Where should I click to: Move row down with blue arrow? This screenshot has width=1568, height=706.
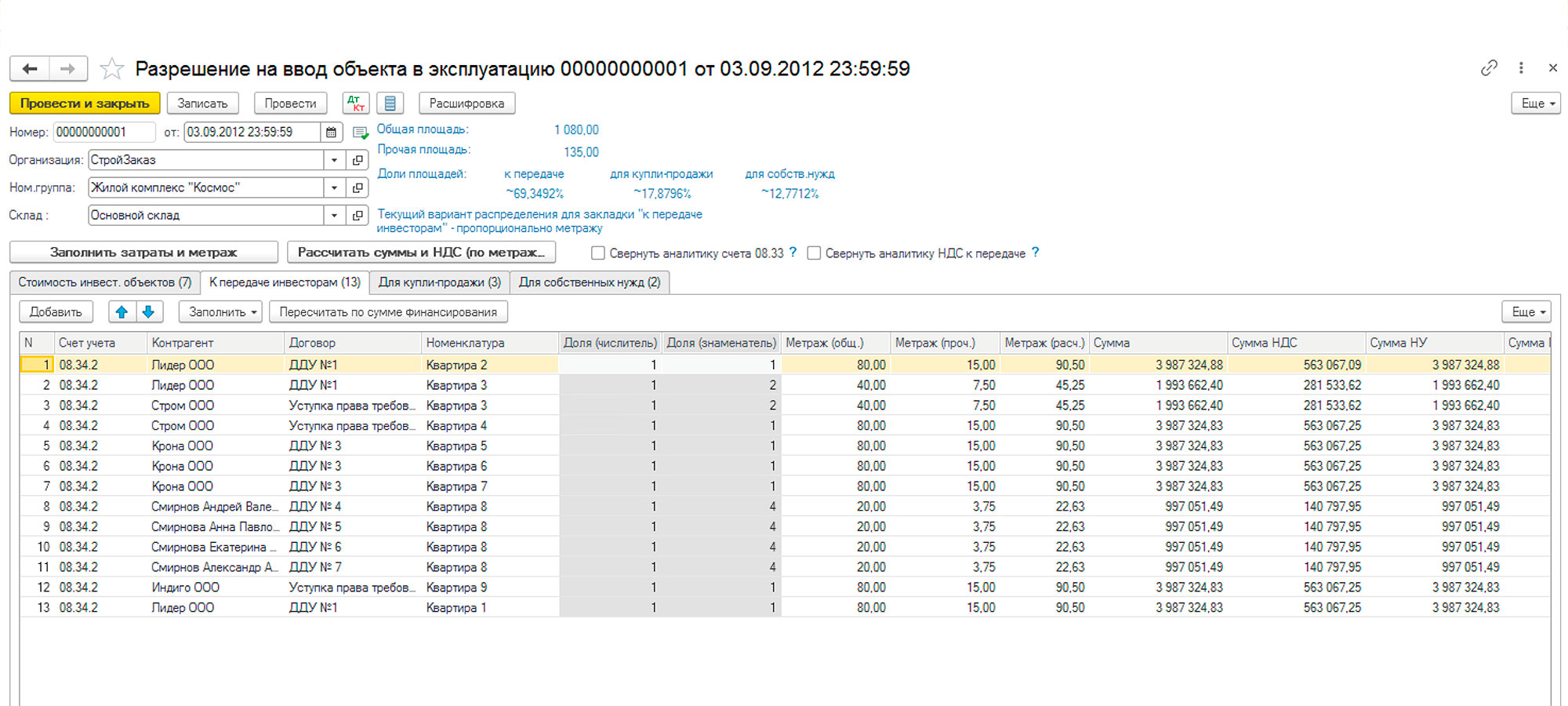[x=148, y=312]
